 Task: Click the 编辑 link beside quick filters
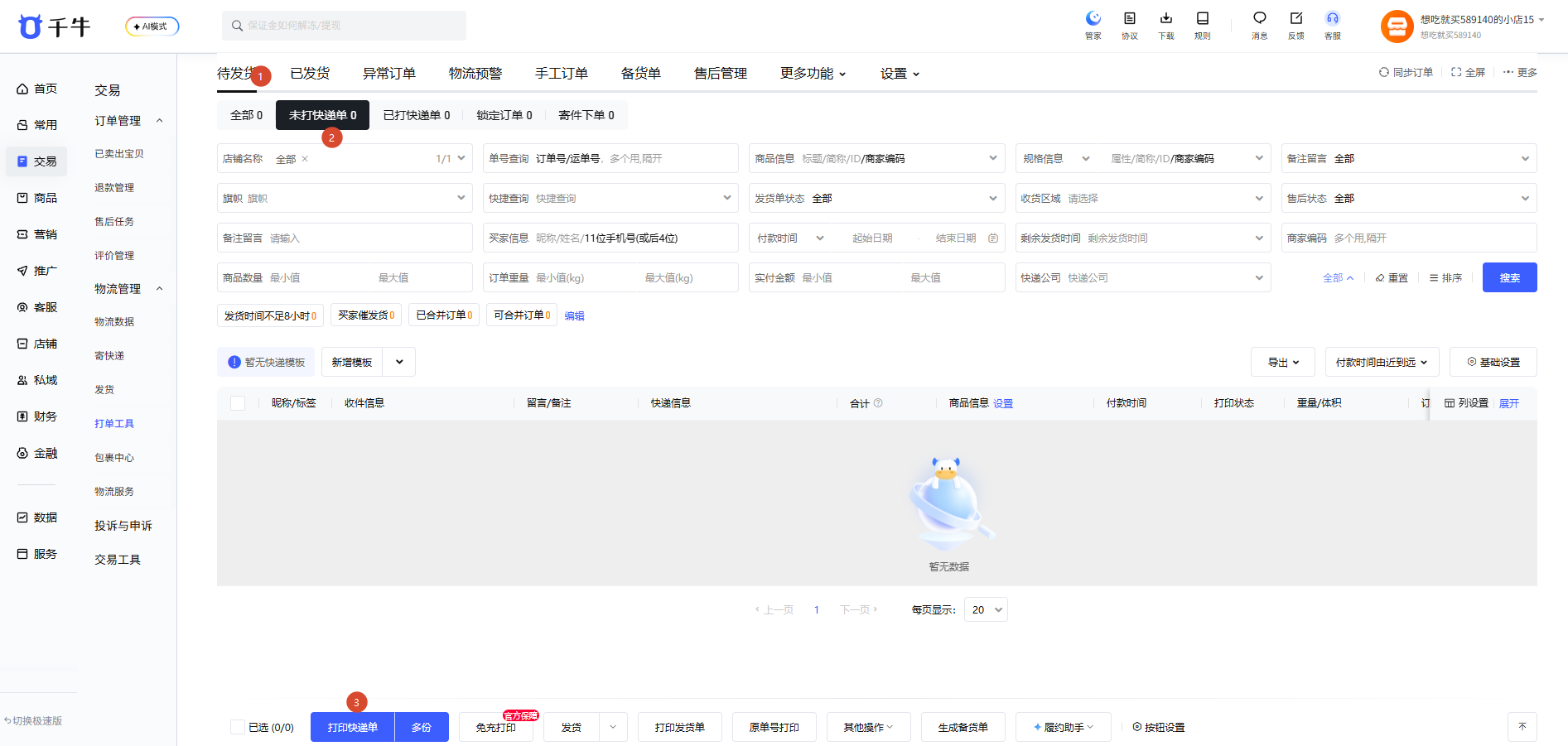pos(574,315)
